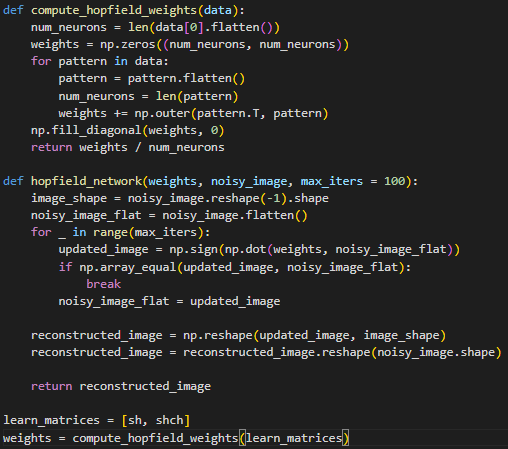508x449 pixels.
Task: Click np.fill_diagonal call
Action: (128, 130)
